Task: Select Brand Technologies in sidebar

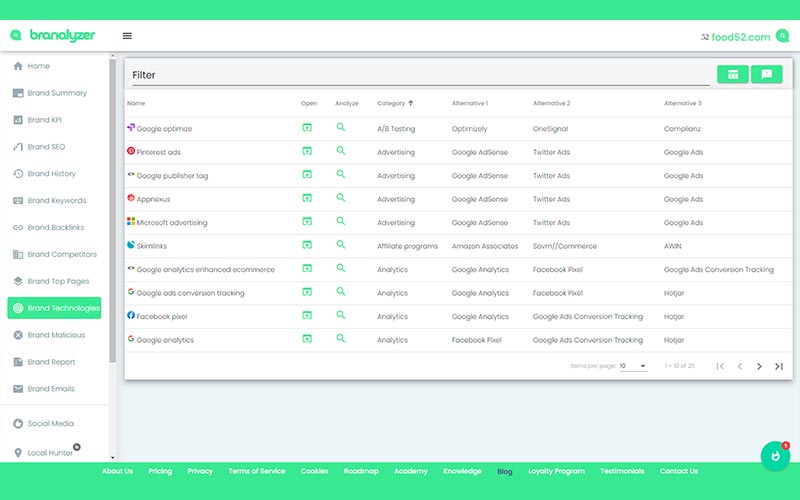Action: [x=54, y=308]
